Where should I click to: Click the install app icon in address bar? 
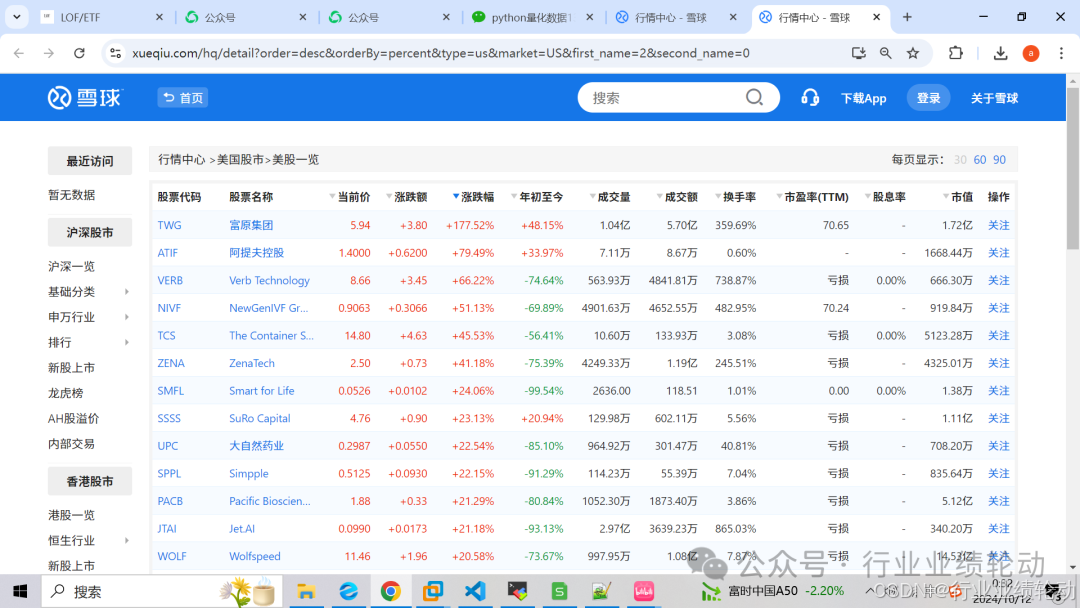click(858, 53)
